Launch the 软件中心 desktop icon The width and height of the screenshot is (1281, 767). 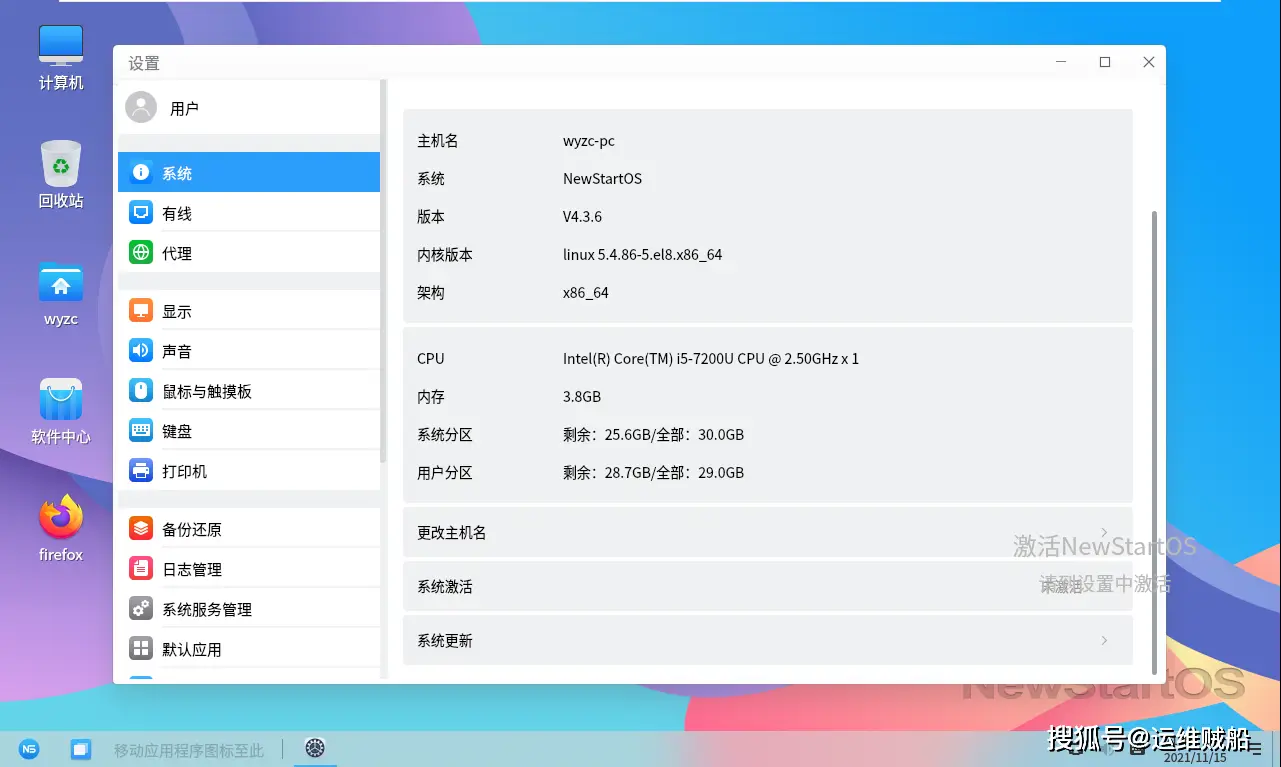point(61,411)
